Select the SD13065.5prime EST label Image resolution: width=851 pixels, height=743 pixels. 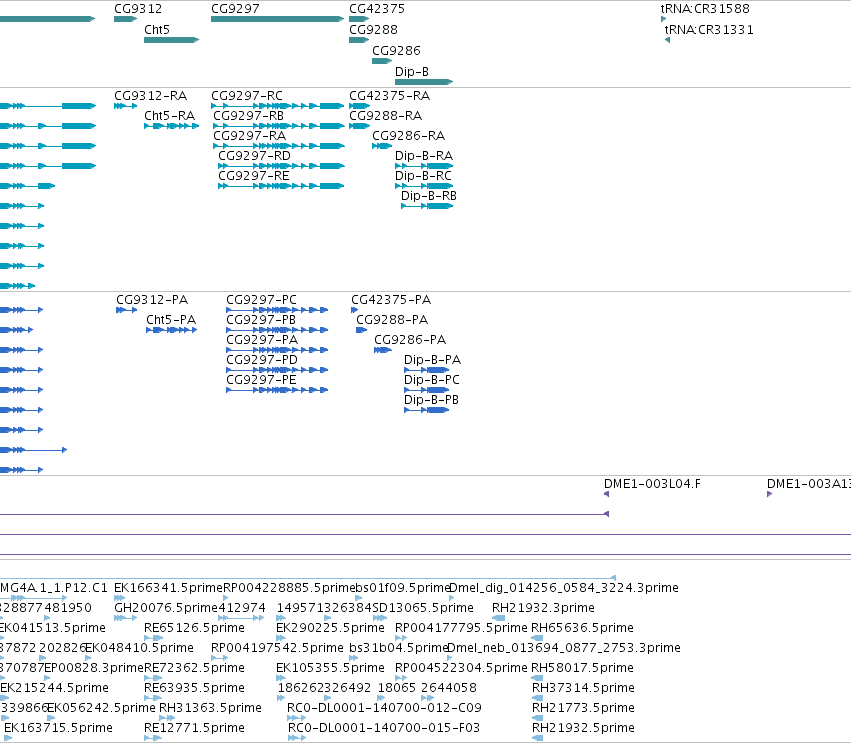click(x=423, y=608)
